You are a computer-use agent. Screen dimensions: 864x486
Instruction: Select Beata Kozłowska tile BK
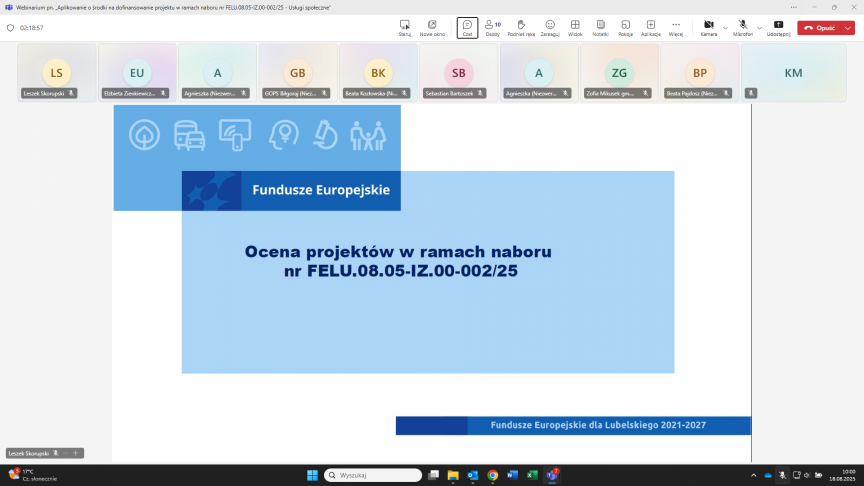[378, 73]
